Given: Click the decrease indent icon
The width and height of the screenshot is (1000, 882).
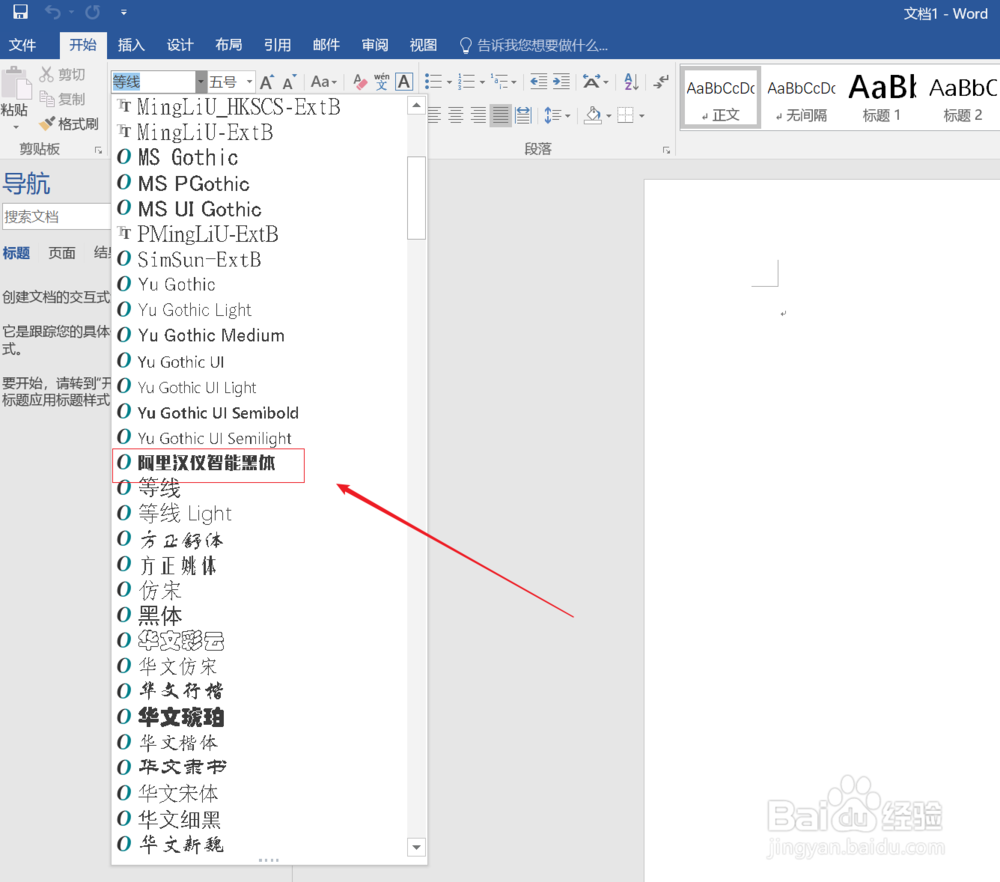Looking at the screenshot, I should 538,82.
